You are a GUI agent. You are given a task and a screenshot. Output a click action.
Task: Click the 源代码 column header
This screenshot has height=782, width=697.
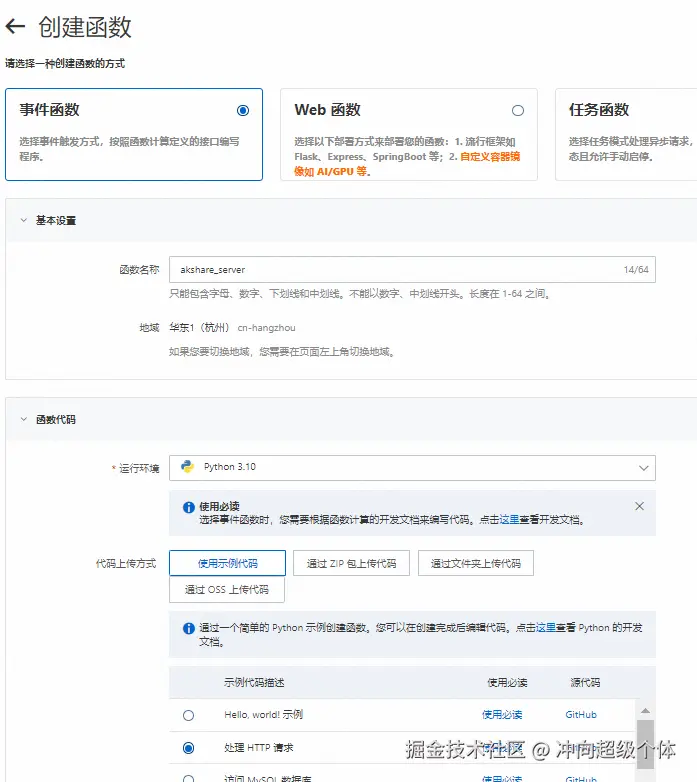(585, 682)
